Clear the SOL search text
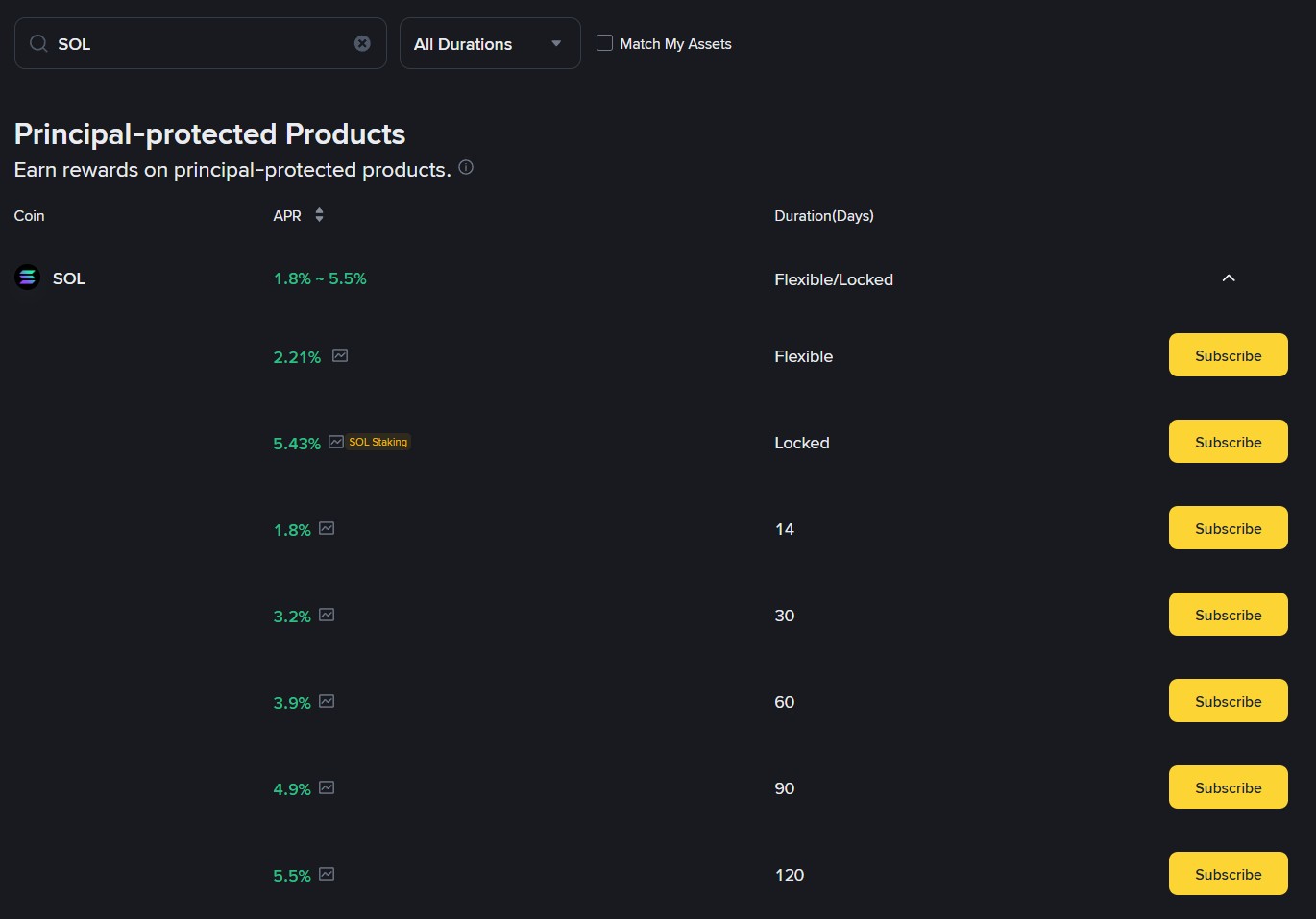Screen dimensions: 1316x919 click(x=362, y=43)
